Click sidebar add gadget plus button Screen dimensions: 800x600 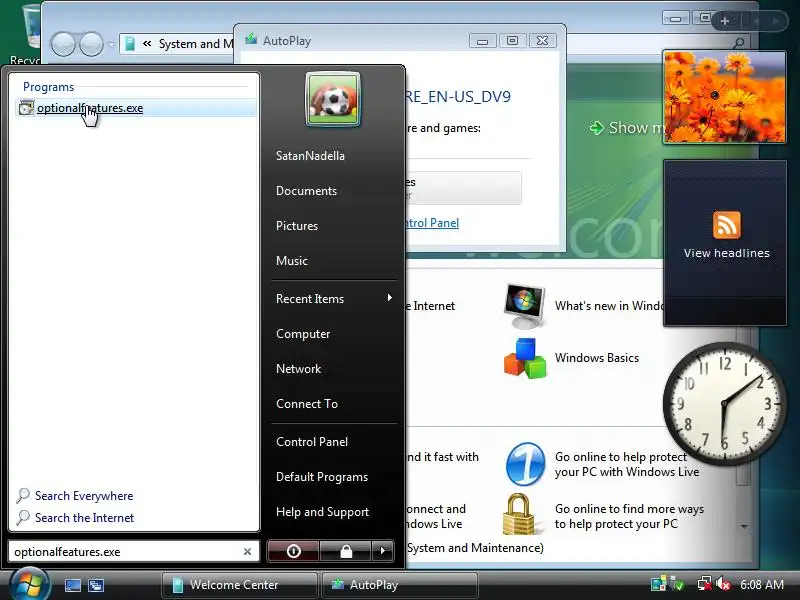coord(724,21)
